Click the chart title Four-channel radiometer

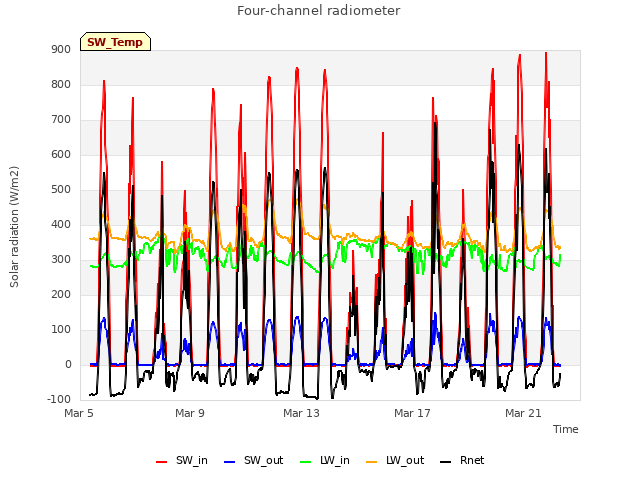pos(318,10)
